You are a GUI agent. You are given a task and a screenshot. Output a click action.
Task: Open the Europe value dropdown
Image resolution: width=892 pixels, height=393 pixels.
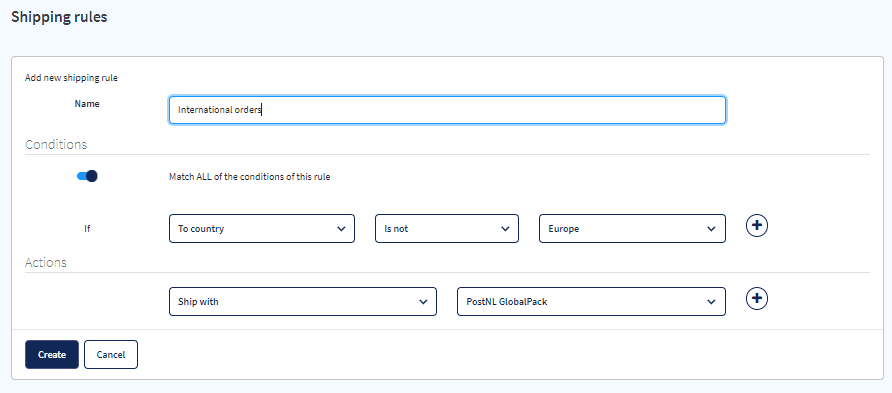click(x=632, y=229)
